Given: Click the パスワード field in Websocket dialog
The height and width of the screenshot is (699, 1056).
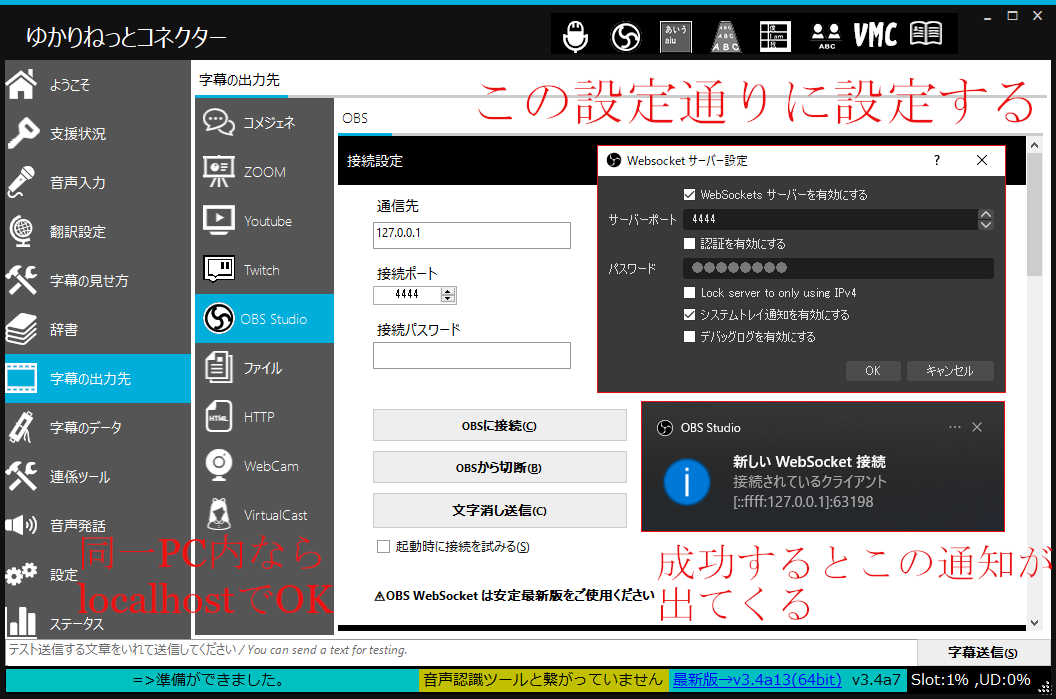Looking at the screenshot, I should tap(838, 268).
